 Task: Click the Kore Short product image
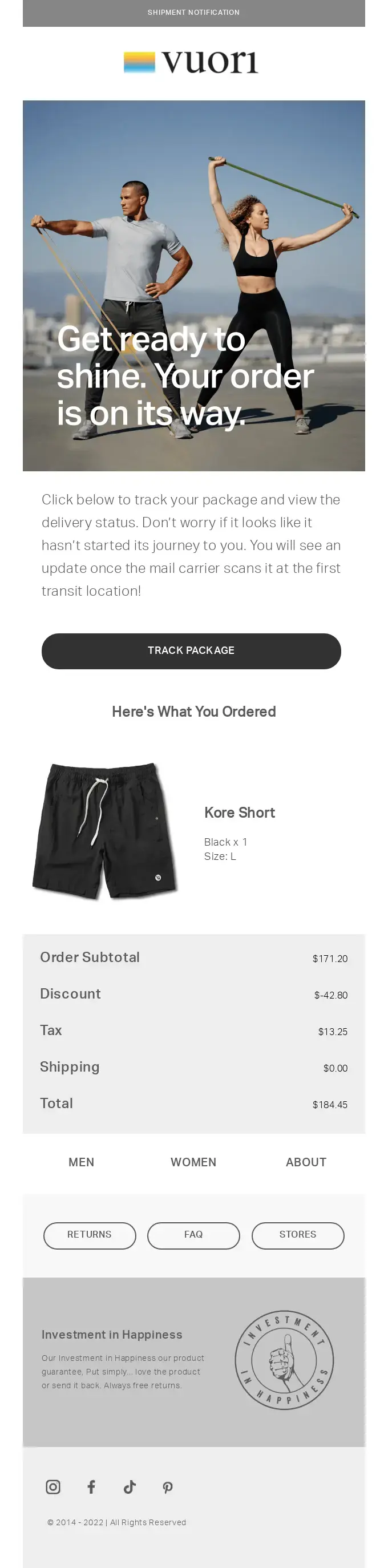pos(103,831)
